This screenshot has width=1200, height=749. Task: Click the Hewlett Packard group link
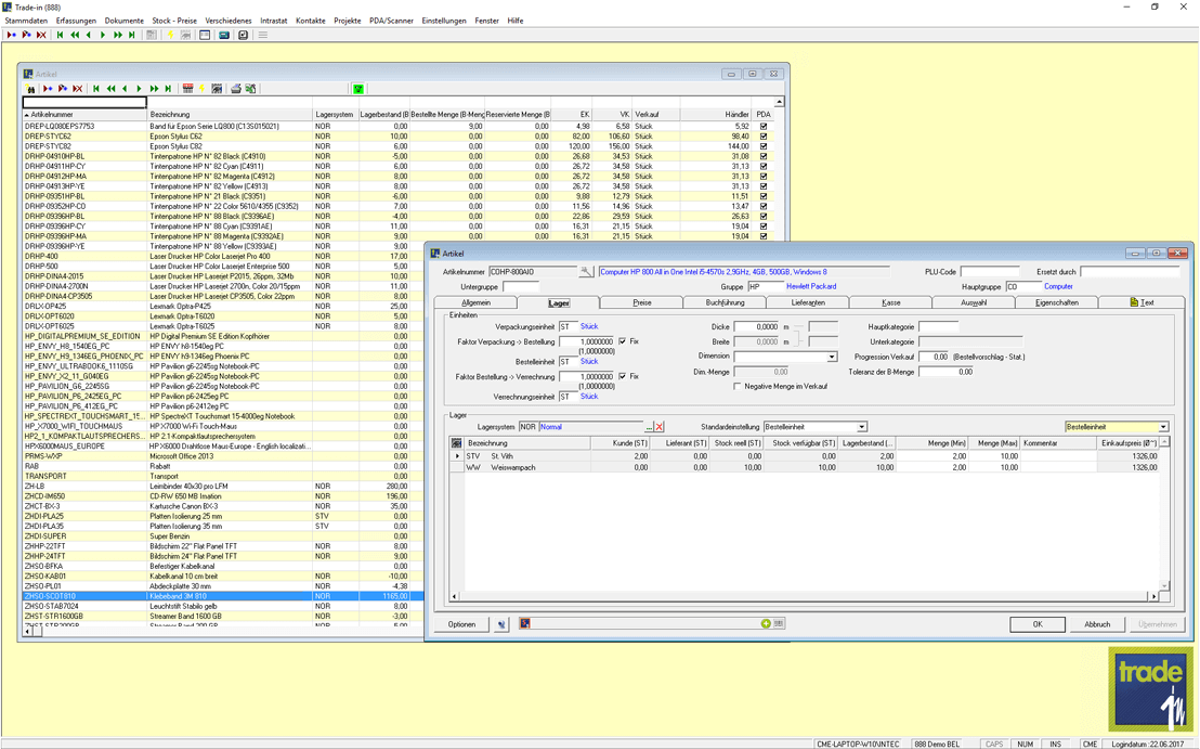click(x=811, y=286)
